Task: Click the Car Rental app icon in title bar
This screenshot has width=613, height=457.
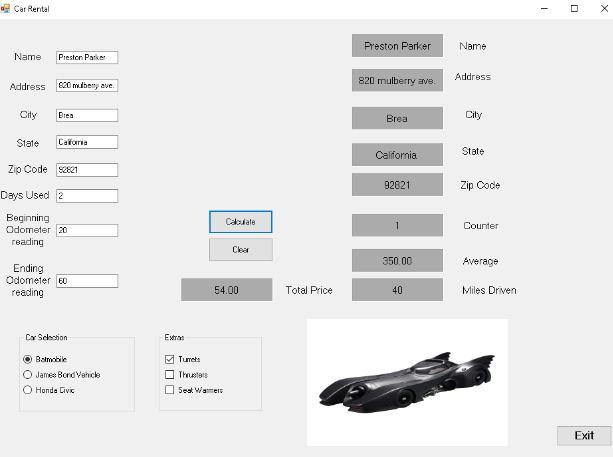Action: click(5, 8)
